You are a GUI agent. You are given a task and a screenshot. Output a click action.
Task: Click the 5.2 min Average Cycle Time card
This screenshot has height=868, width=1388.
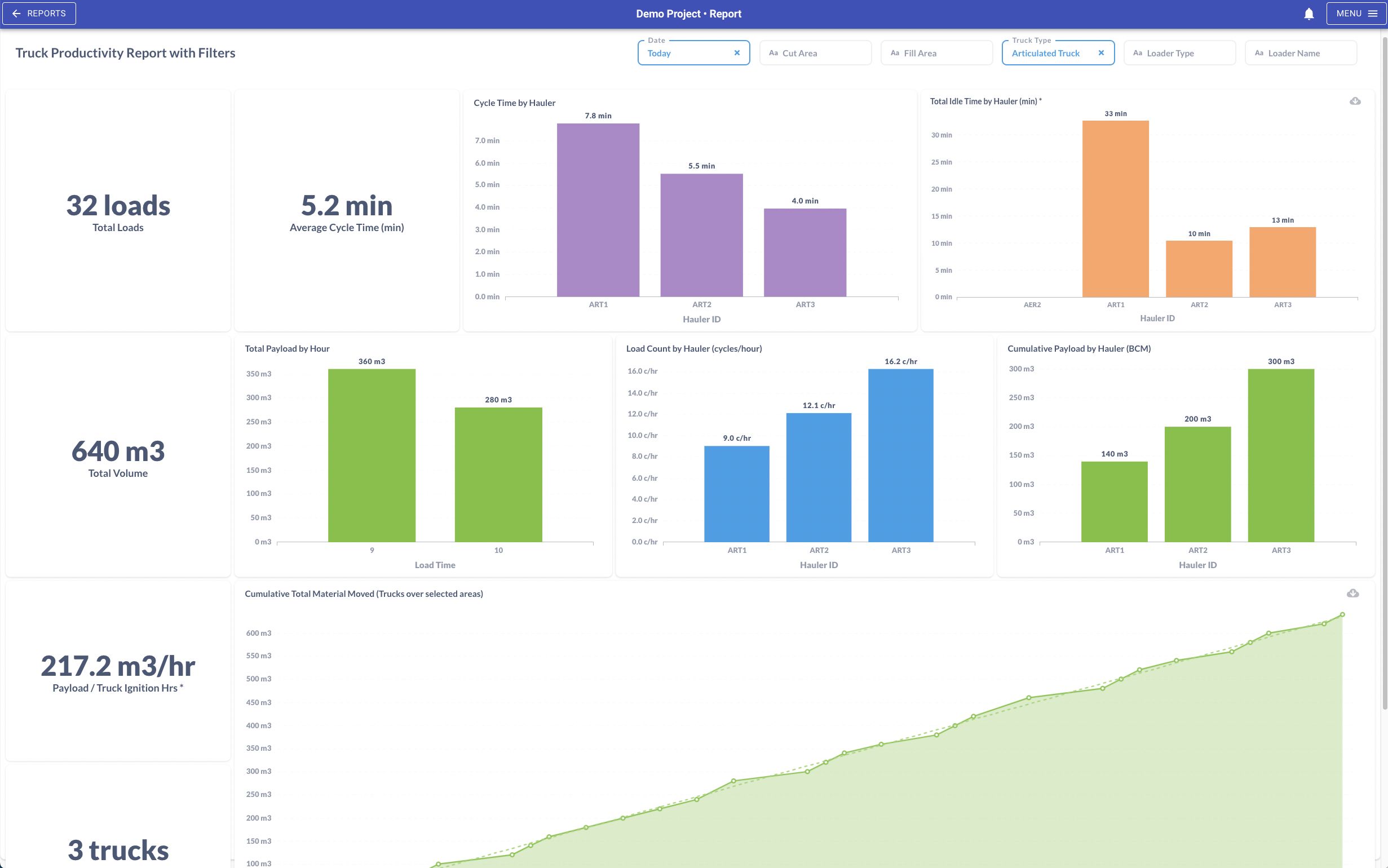click(x=347, y=211)
